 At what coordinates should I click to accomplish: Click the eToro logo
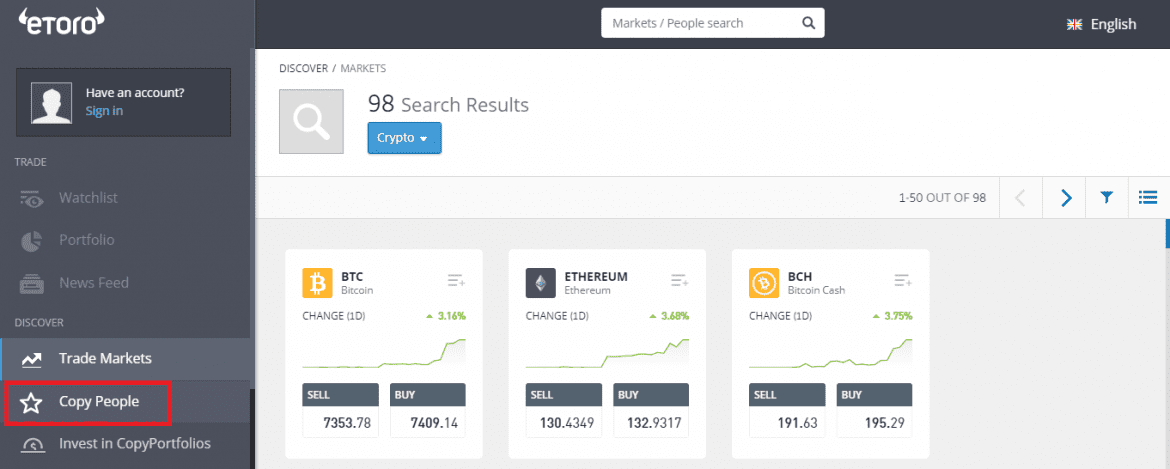[x=62, y=22]
